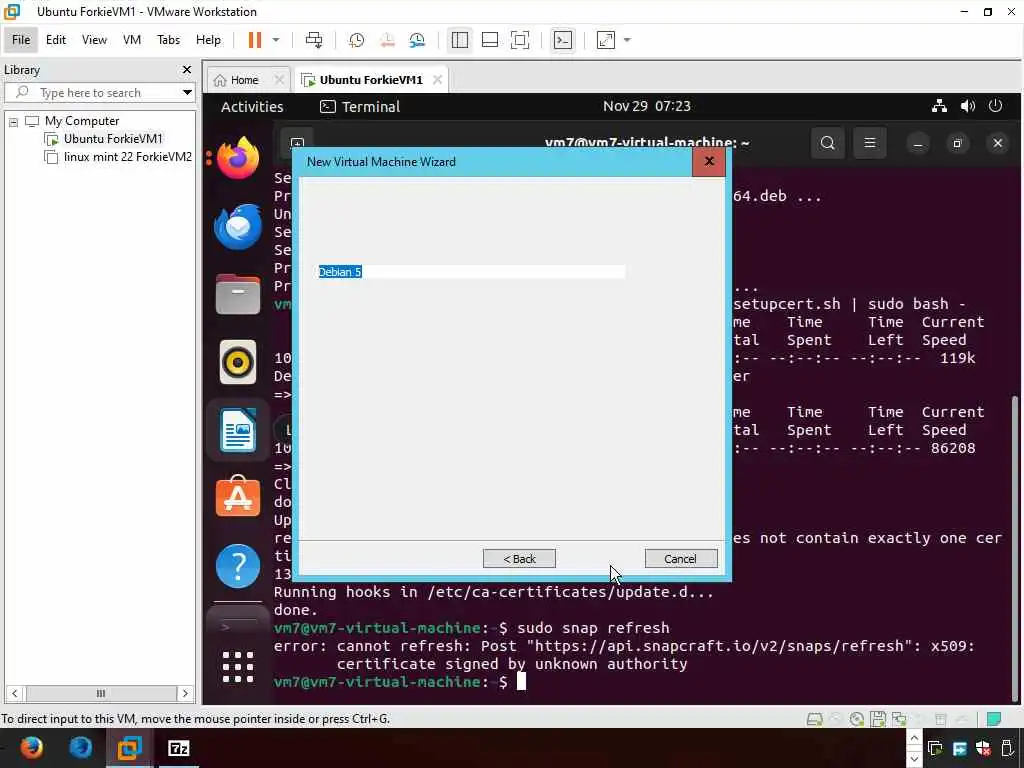Select My Computer in the library
Screen dimensions: 1024x768
pyautogui.click(x=82, y=121)
